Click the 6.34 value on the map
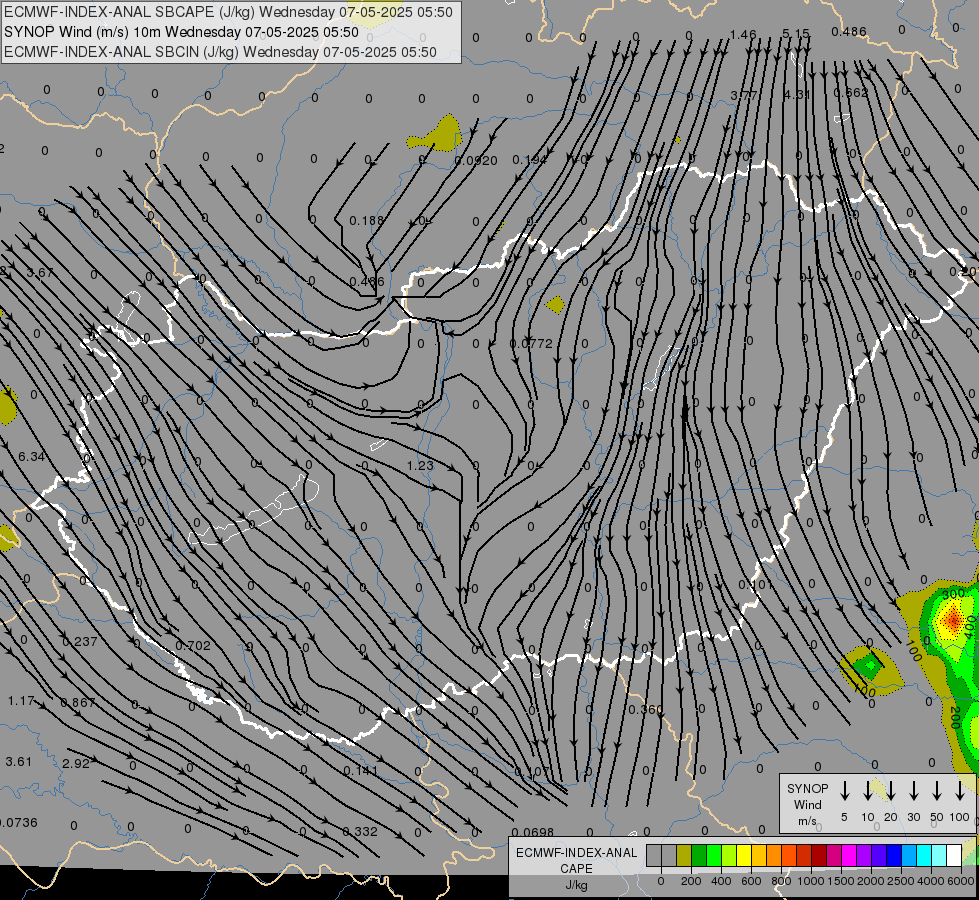The height and width of the screenshot is (900, 979). click(x=31, y=457)
